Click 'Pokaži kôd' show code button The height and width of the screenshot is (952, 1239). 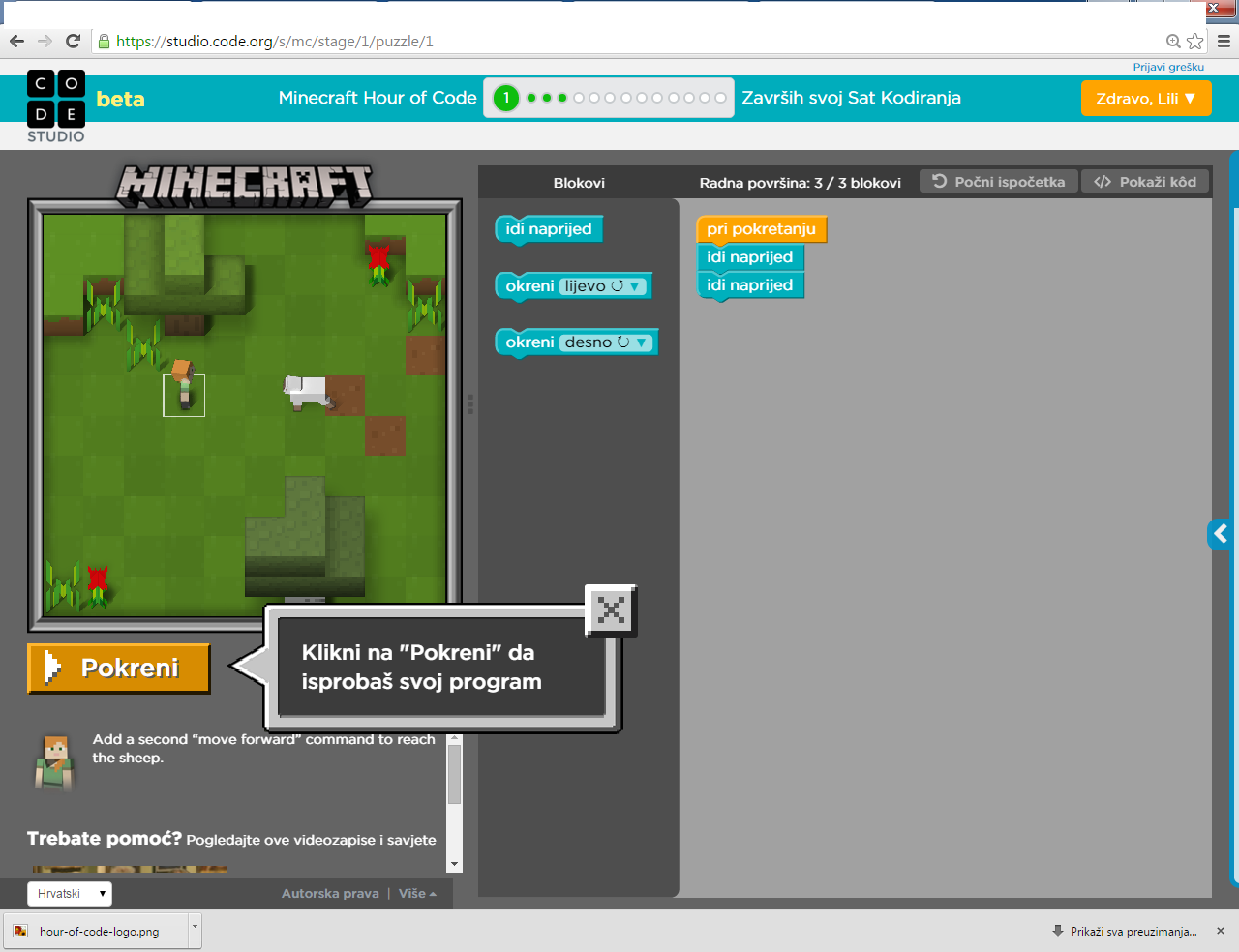[x=1145, y=182]
